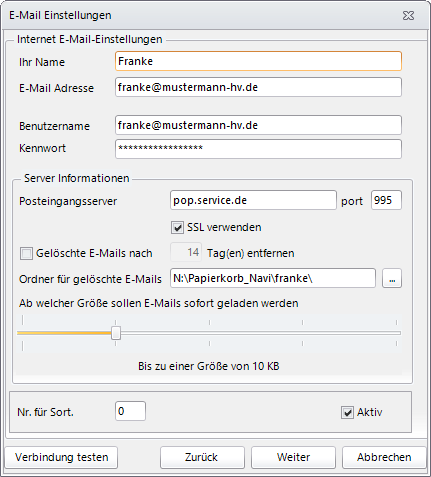Click the email size slider handle

pyautogui.click(x=116, y=333)
